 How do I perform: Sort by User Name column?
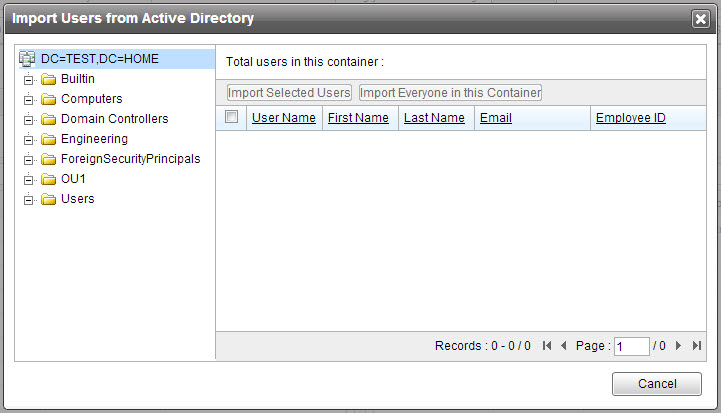[284, 118]
